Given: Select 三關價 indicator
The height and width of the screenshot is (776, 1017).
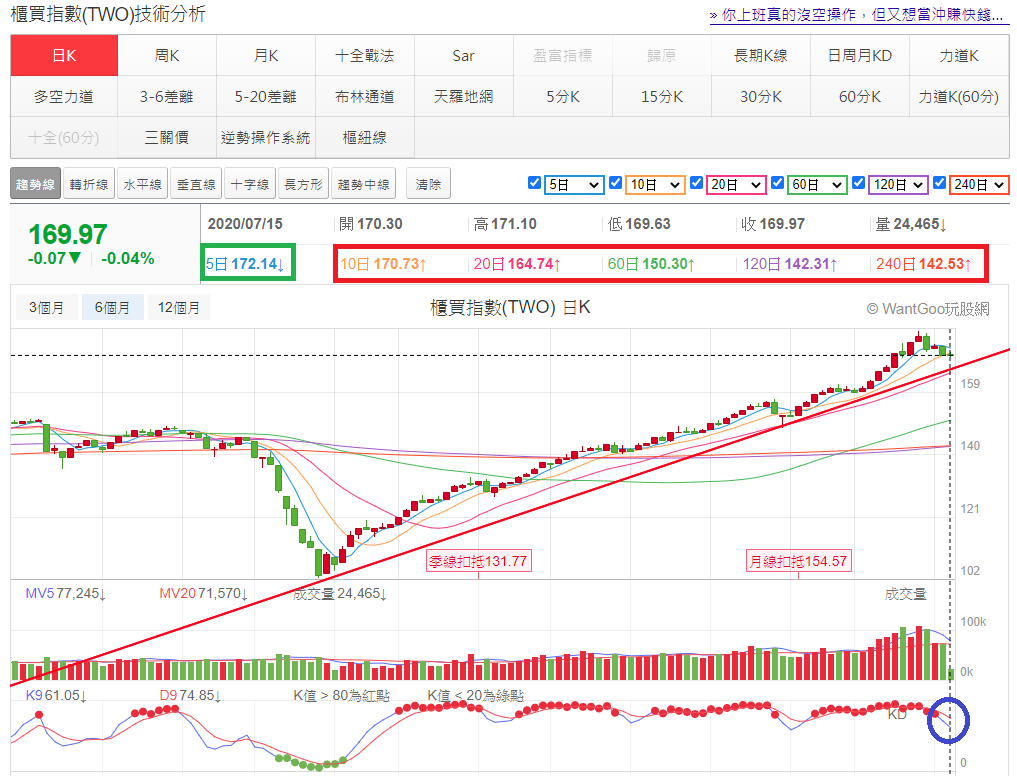Looking at the screenshot, I should pyautogui.click(x=167, y=138).
